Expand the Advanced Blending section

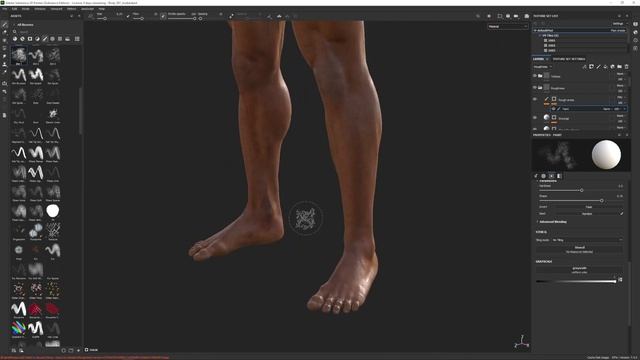click(x=553, y=222)
